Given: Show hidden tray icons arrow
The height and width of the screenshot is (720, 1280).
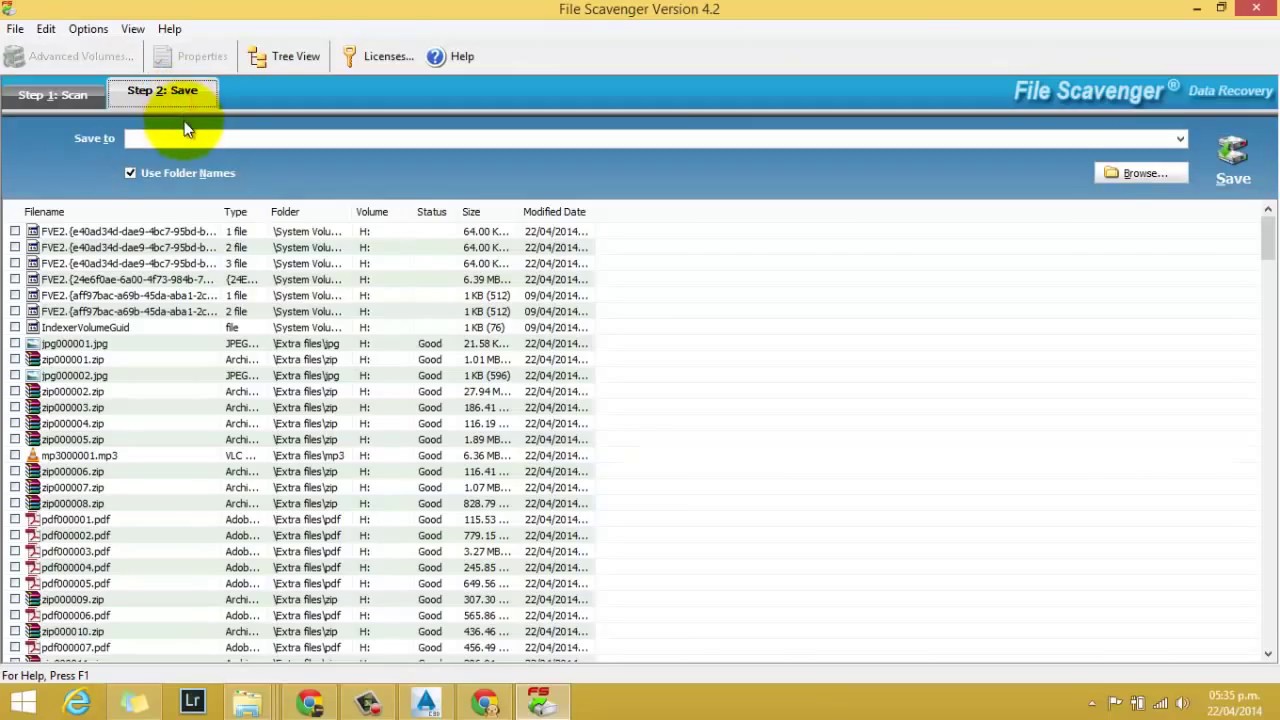Looking at the screenshot, I should click(x=1092, y=703).
